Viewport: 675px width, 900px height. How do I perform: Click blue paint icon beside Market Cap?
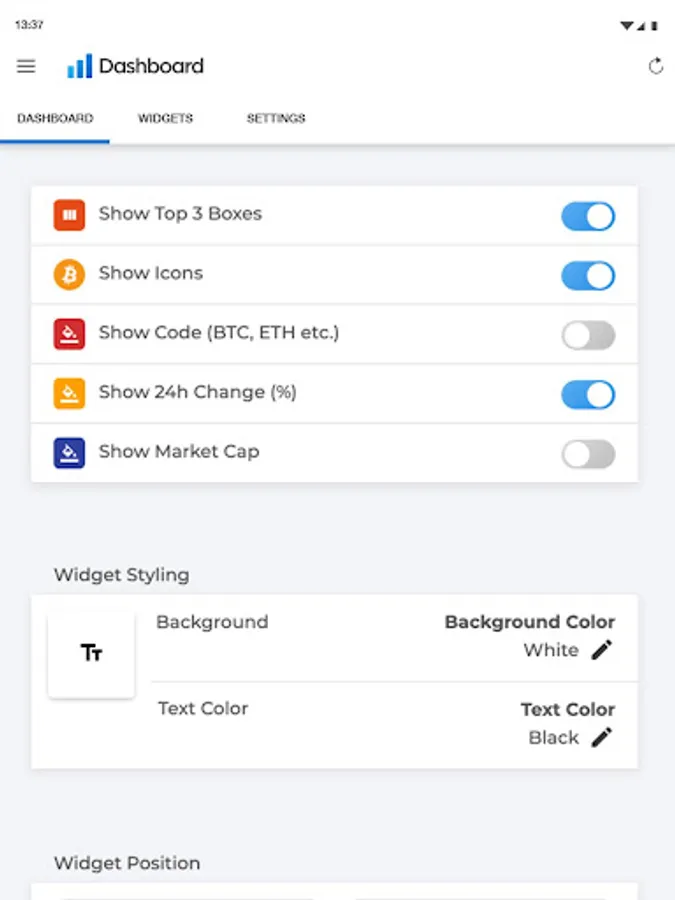69,452
